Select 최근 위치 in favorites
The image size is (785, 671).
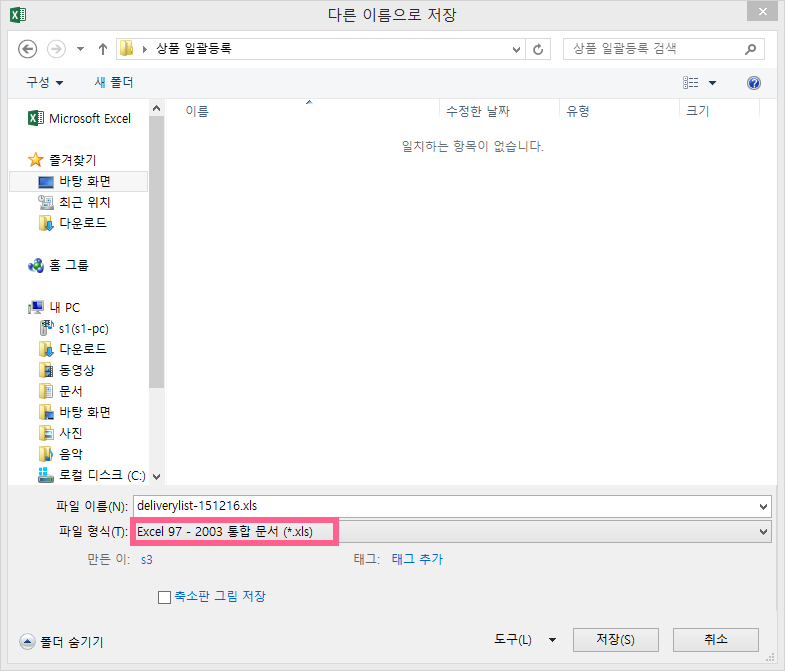coord(74,202)
